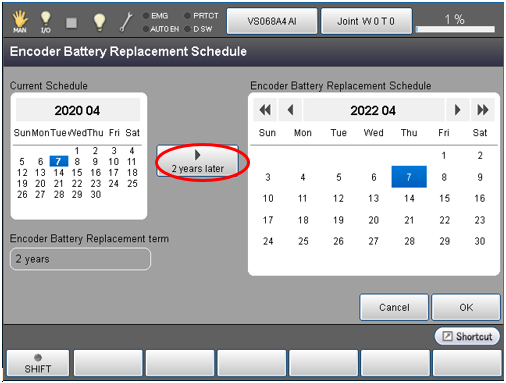Select day 12 in 2022 04 calendar
Viewport: 506px width, 383px height.
[338, 198]
